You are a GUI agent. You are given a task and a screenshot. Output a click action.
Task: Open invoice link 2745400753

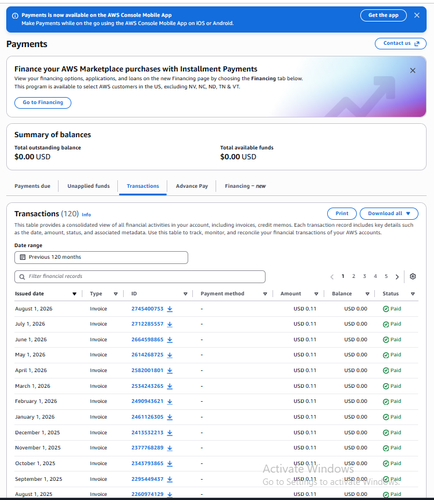tap(147, 309)
